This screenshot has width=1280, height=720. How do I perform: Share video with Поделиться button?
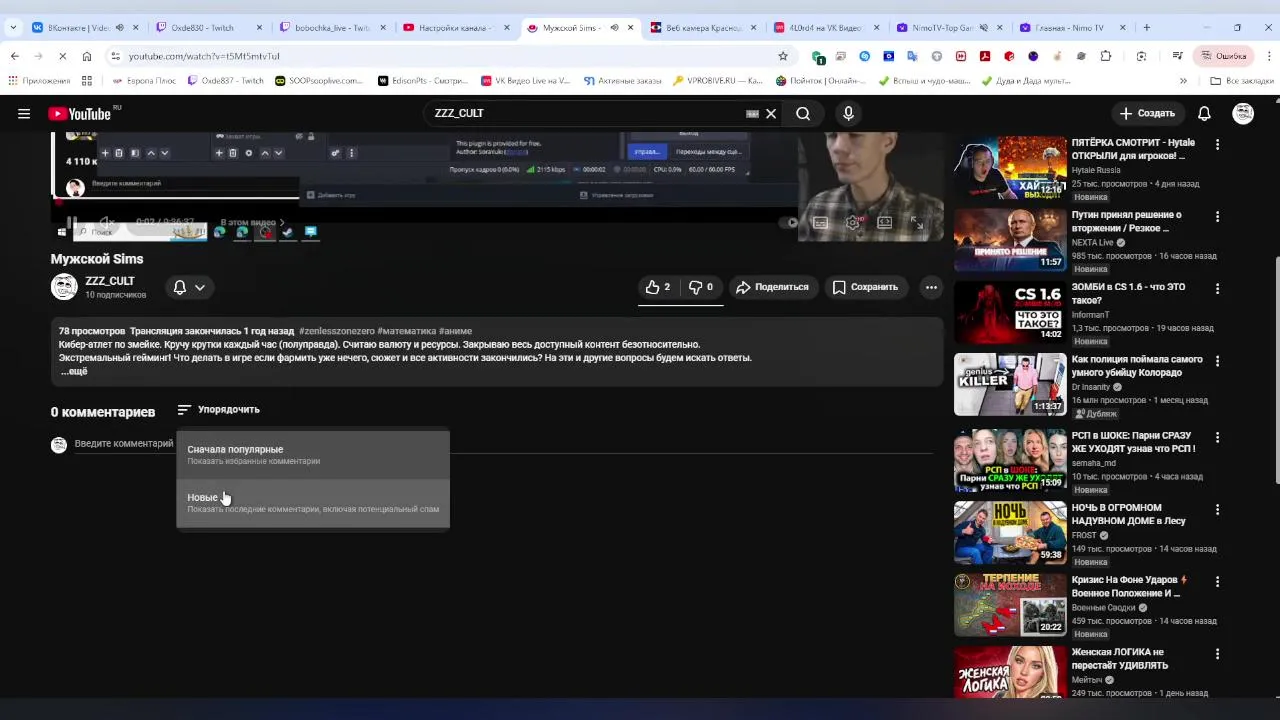(x=772, y=287)
